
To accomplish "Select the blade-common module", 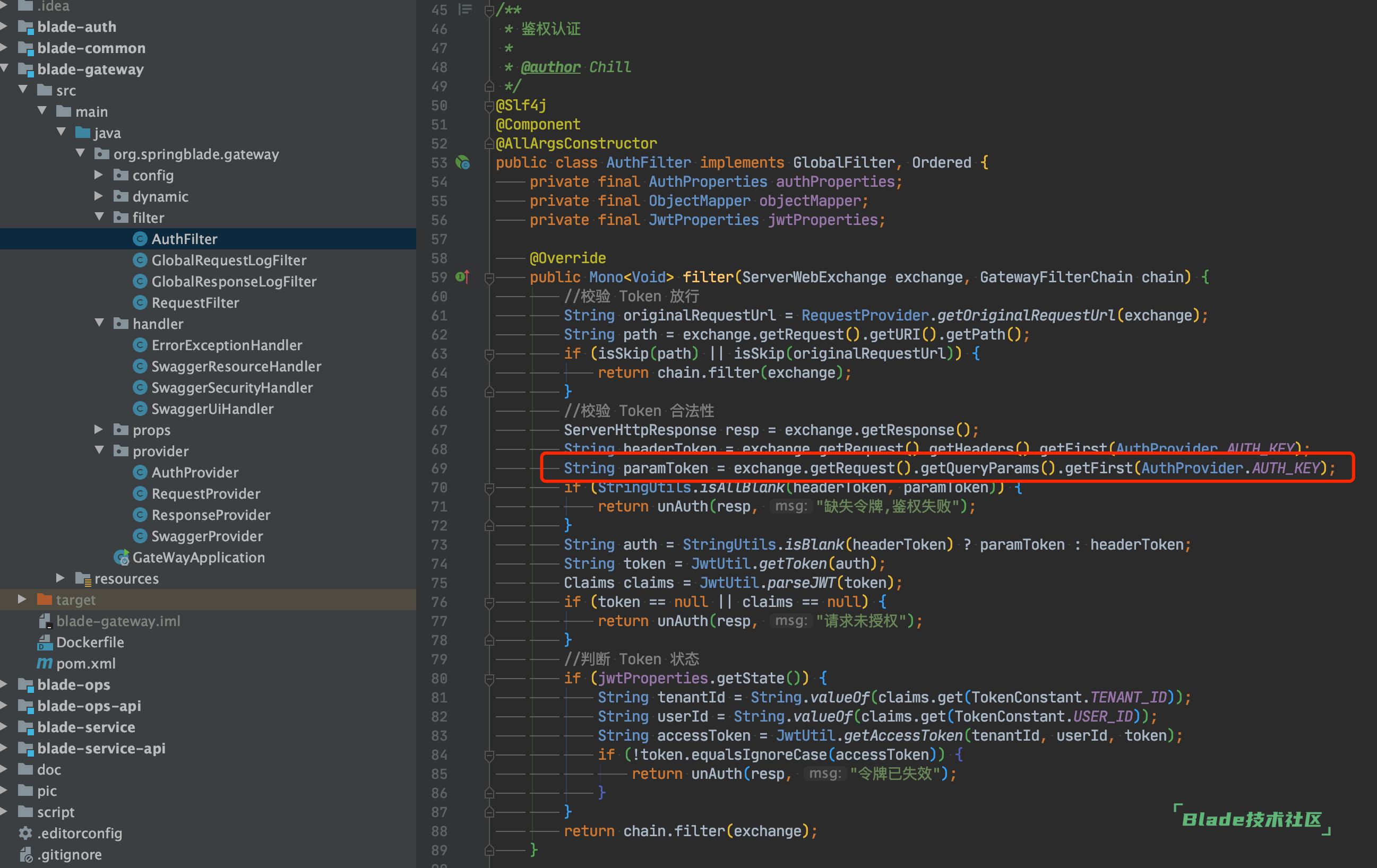I will coord(91,48).
